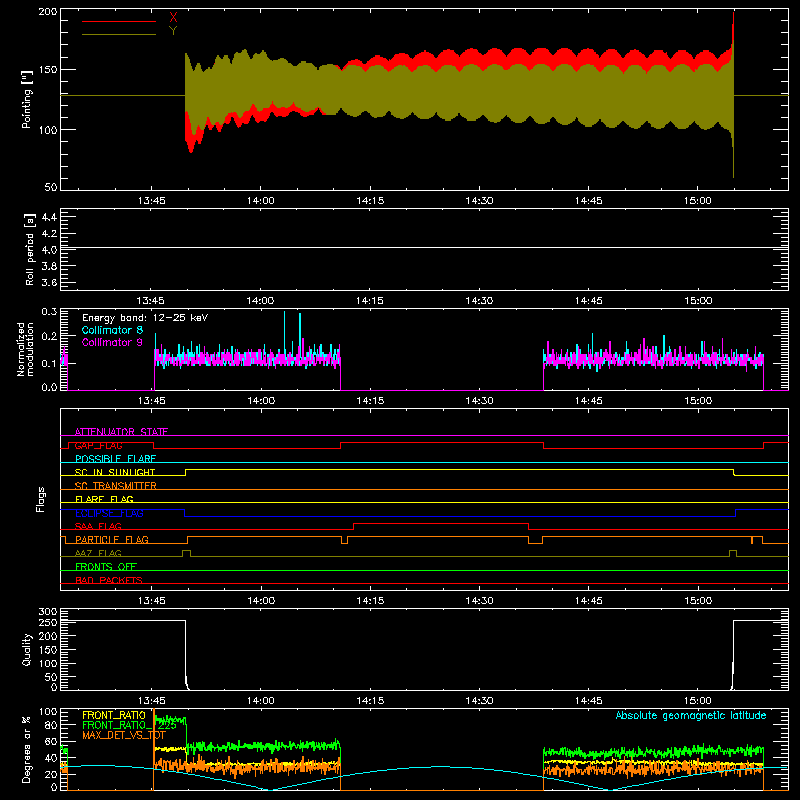Click the SC_TRANSMITTER flag label
This screenshot has width=800, height=800.
(x=116, y=486)
